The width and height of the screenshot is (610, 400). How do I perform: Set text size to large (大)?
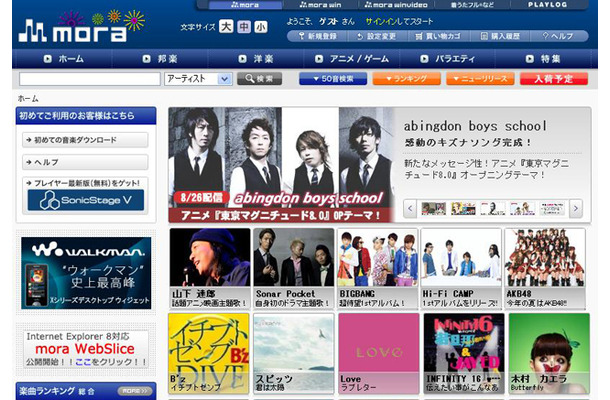click(x=226, y=27)
